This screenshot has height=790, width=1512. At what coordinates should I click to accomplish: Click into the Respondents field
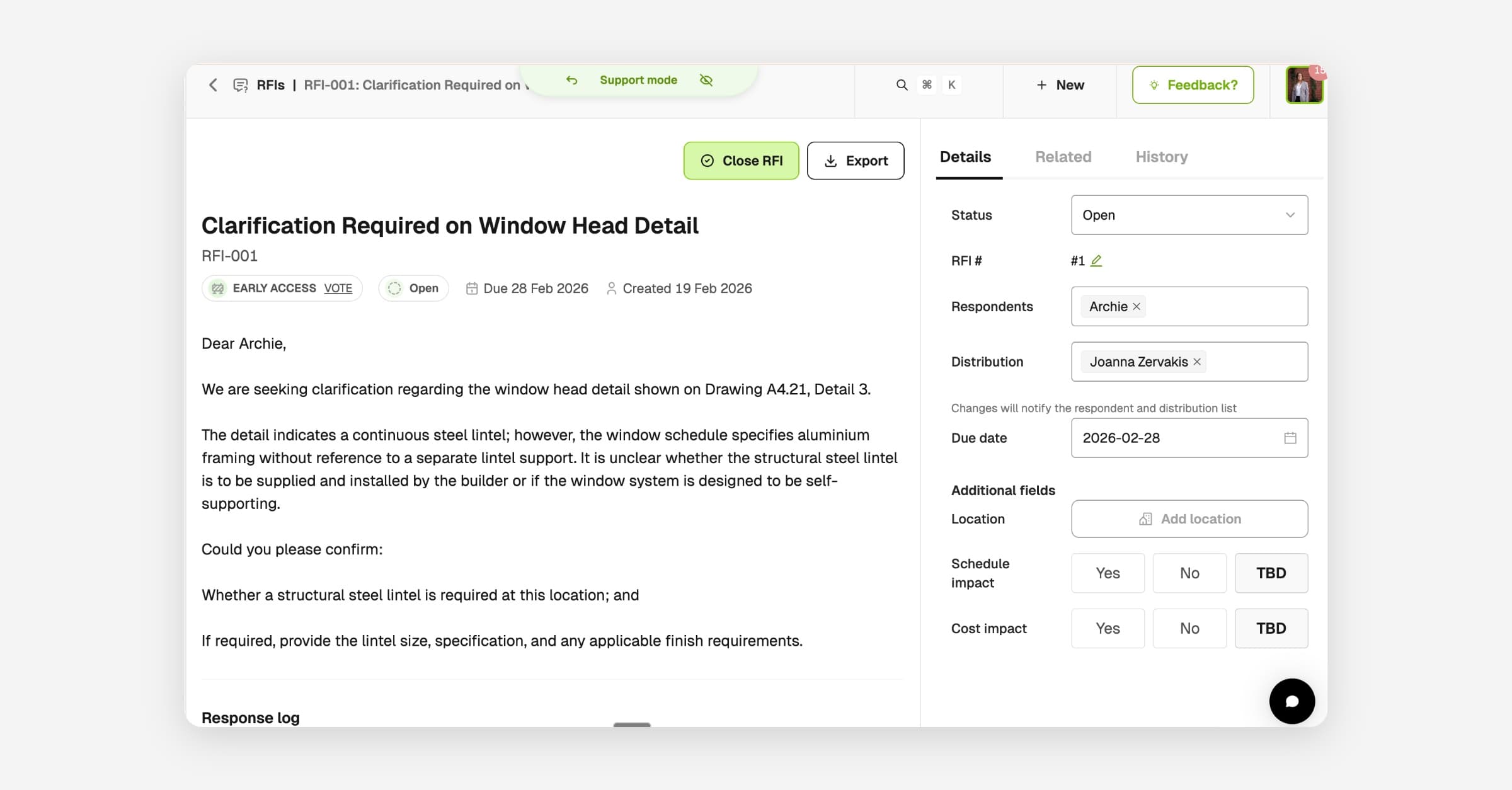point(1189,306)
